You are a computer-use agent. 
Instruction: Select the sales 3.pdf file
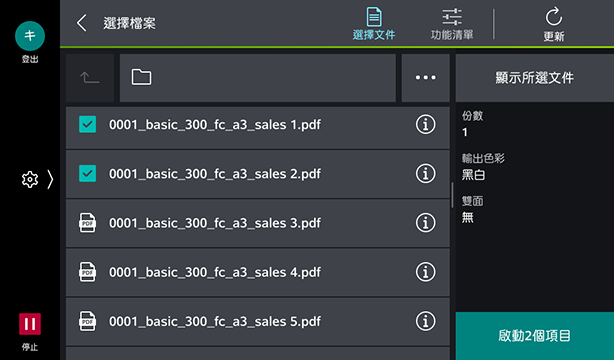pyautogui.click(x=258, y=223)
